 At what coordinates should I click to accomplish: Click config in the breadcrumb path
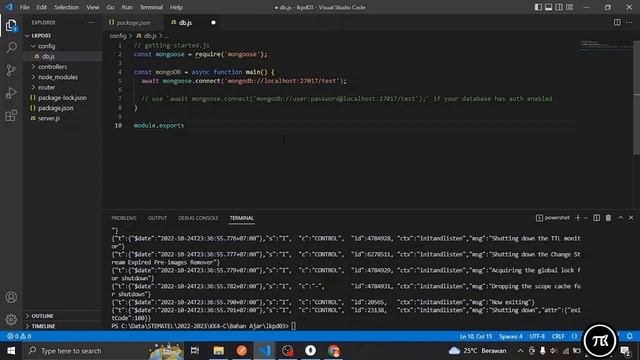click(x=118, y=36)
